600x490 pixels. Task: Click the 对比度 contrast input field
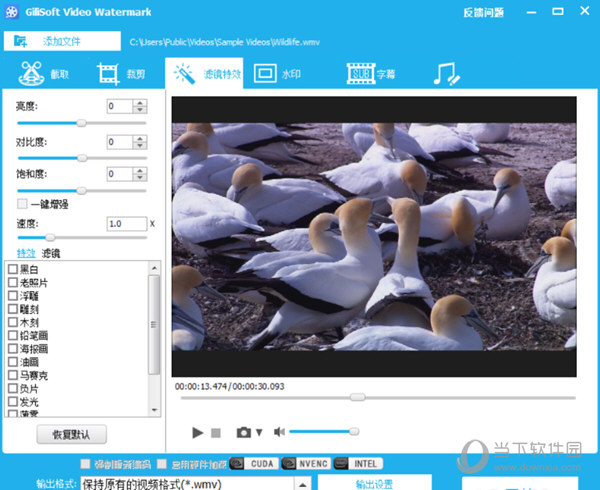(x=120, y=142)
